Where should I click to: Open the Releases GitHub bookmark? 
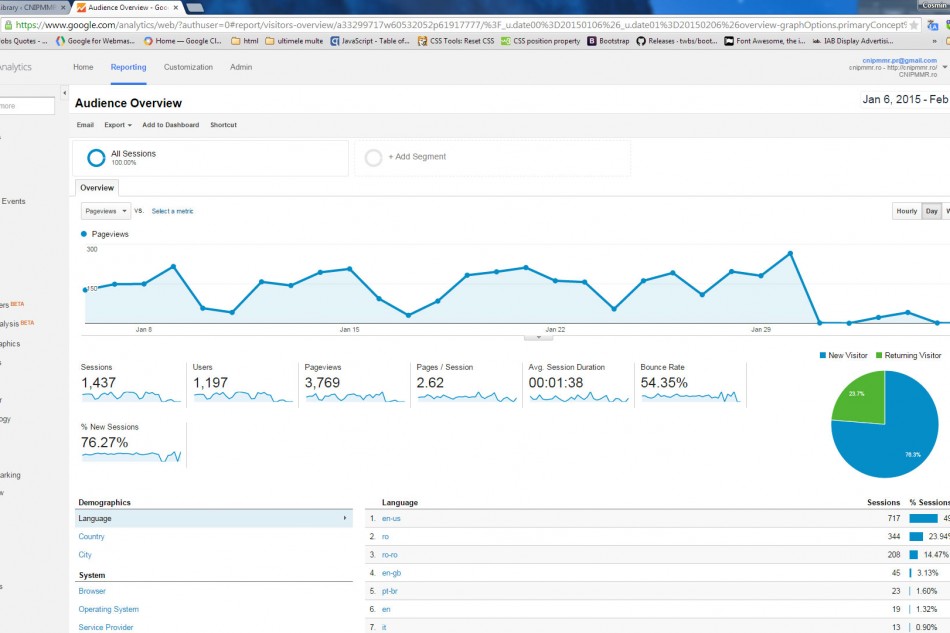(x=675, y=41)
